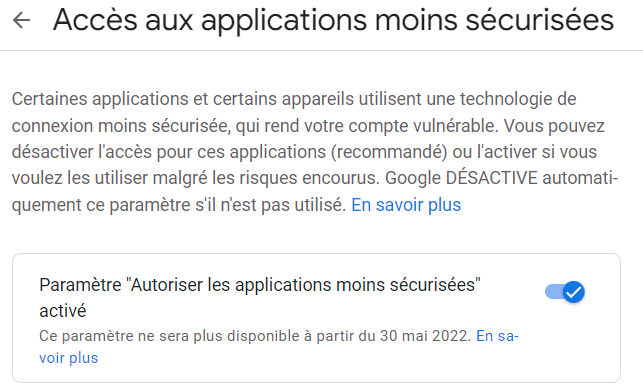This screenshot has height=389, width=643.
Task: Click the first line starting "Certaines applications"
Action: click(x=294, y=99)
